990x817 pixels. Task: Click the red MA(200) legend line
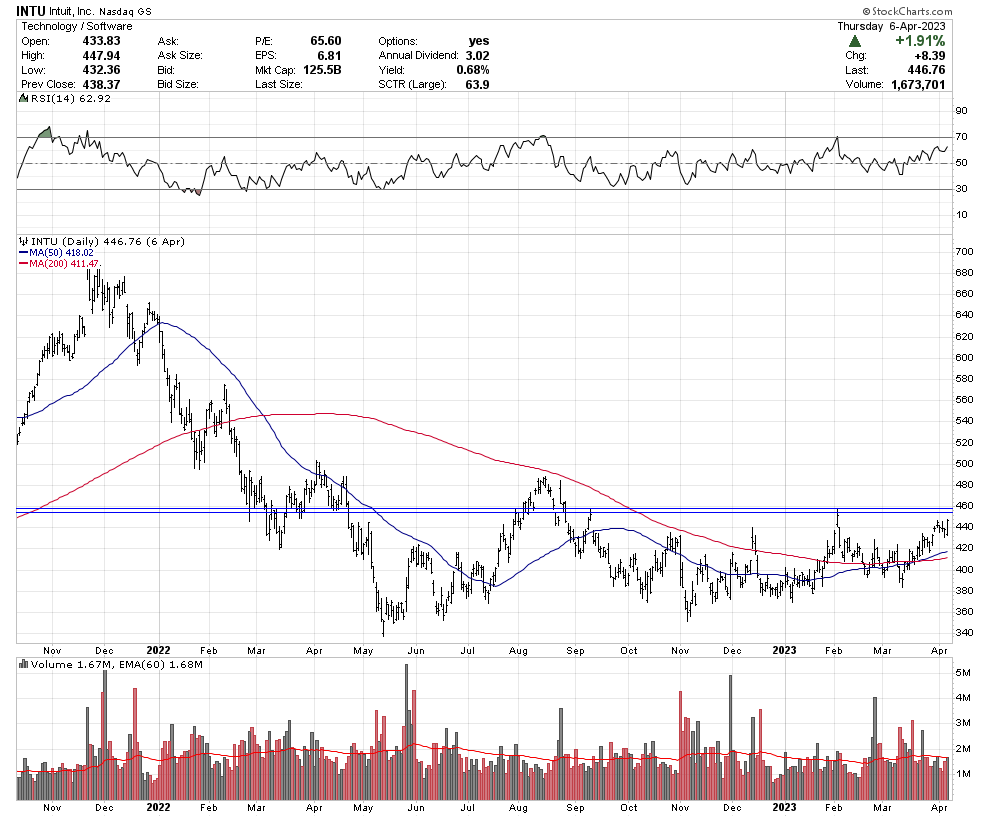[24, 263]
